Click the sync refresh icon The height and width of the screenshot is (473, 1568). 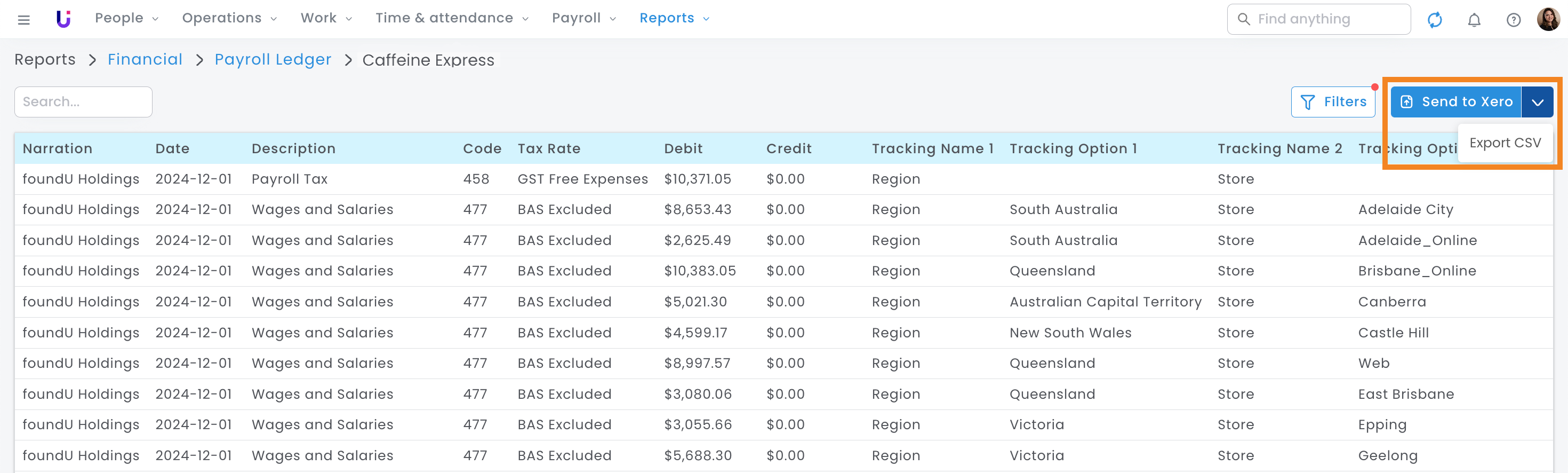1434,20
